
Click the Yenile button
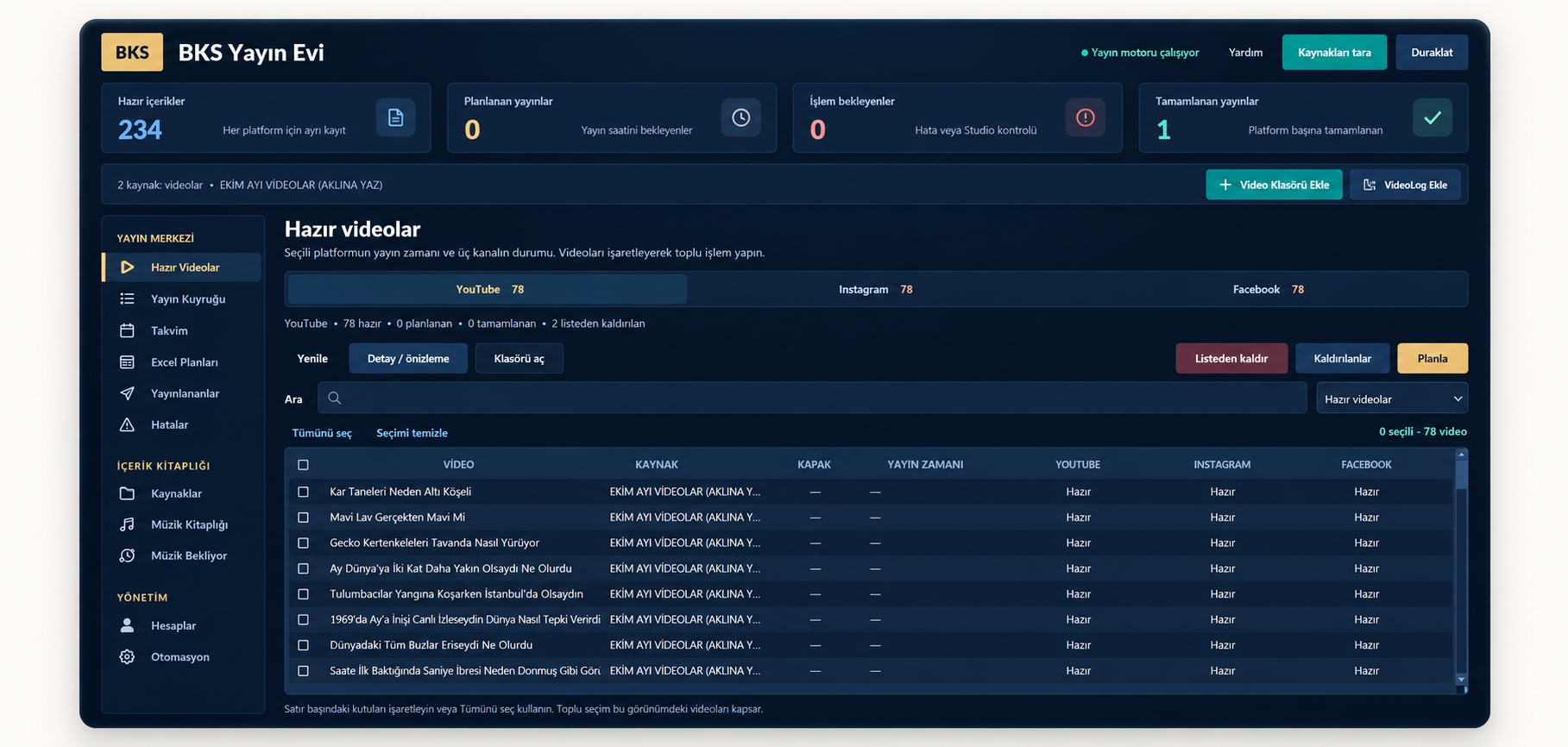312,358
